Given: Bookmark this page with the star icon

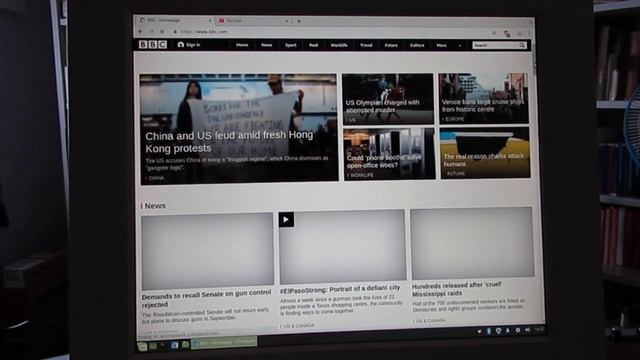Looking at the screenshot, I should point(494,33).
